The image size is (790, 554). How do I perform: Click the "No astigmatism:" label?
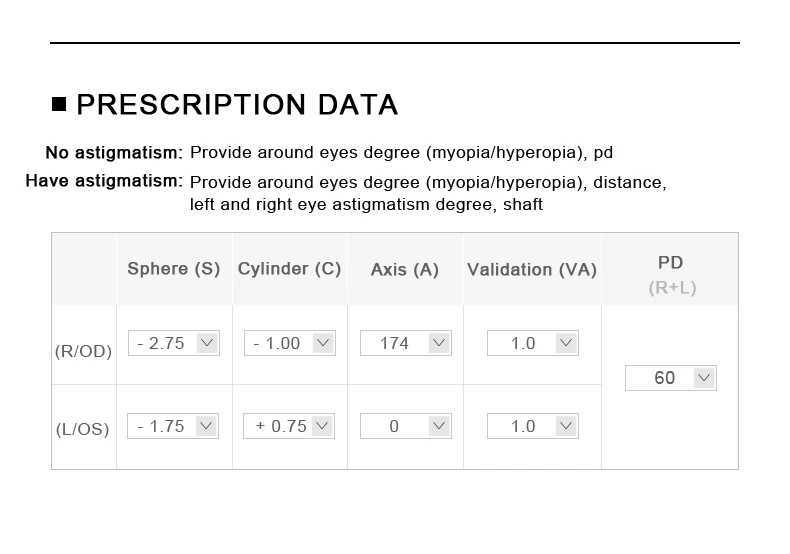click(114, 153)
